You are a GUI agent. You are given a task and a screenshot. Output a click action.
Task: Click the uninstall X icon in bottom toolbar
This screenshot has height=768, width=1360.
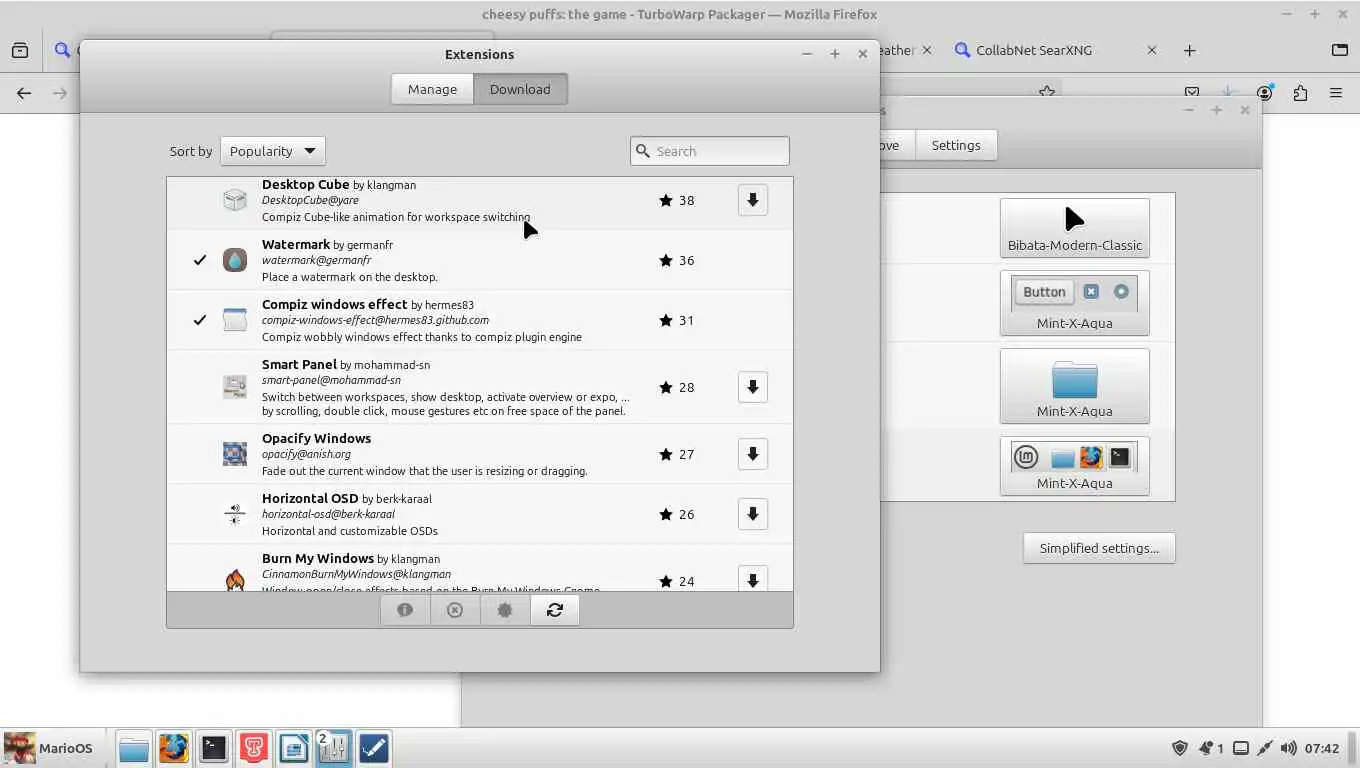click(x=455, y=610)
